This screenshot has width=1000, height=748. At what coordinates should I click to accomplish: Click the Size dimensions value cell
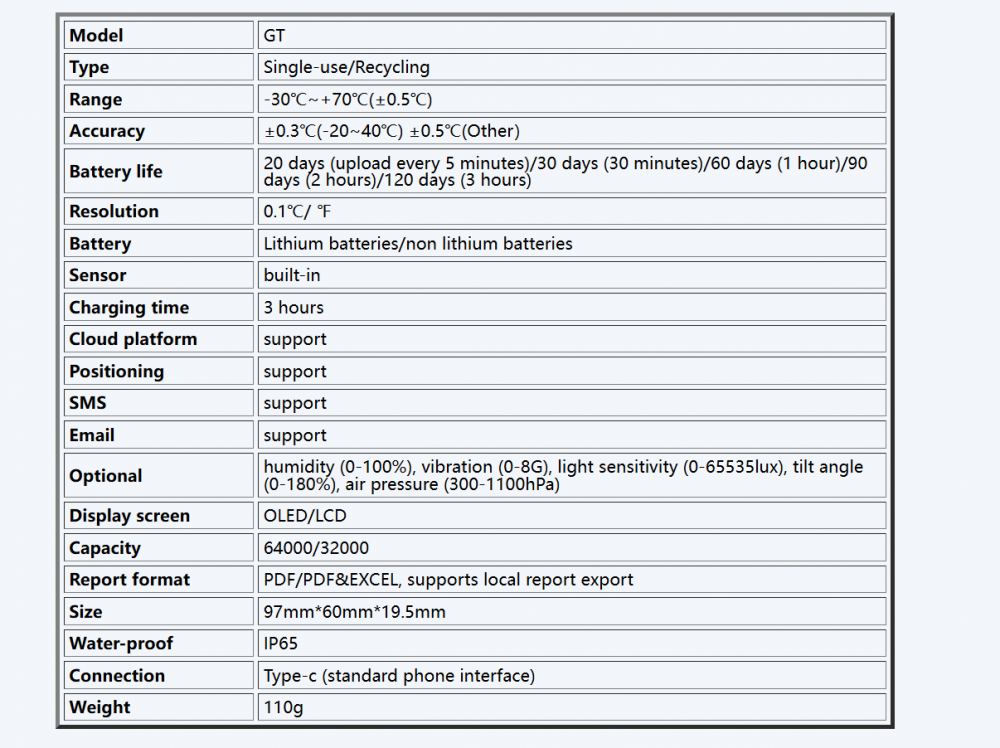[355, 612]
